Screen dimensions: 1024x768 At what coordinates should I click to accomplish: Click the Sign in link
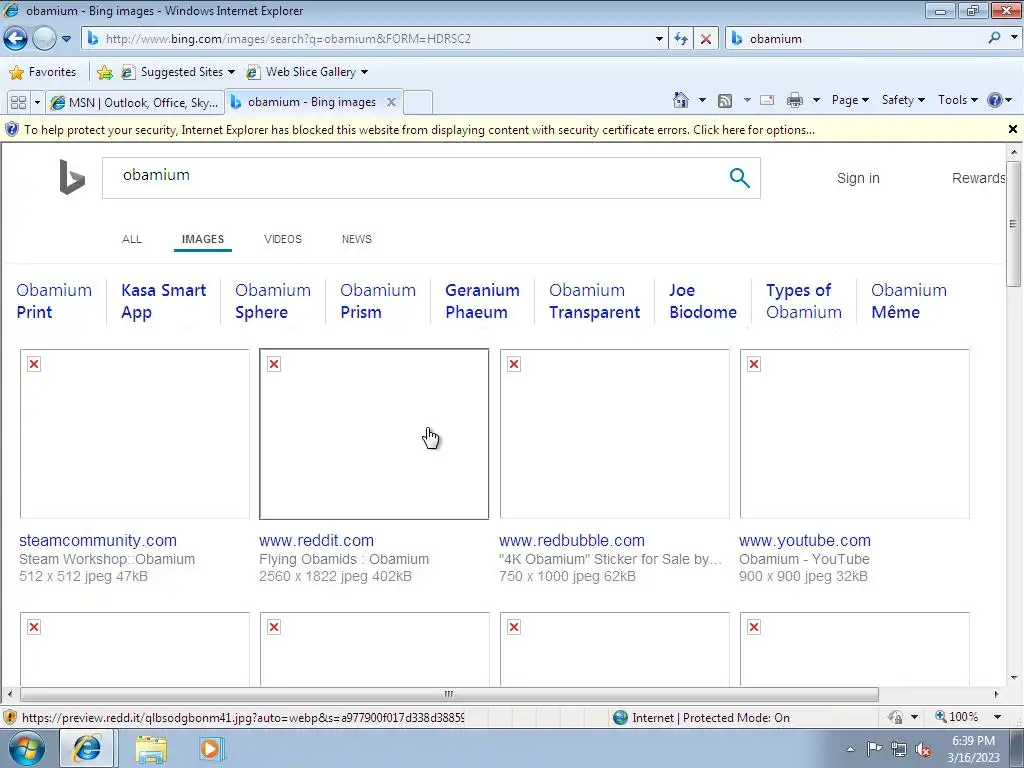[858, 178]
